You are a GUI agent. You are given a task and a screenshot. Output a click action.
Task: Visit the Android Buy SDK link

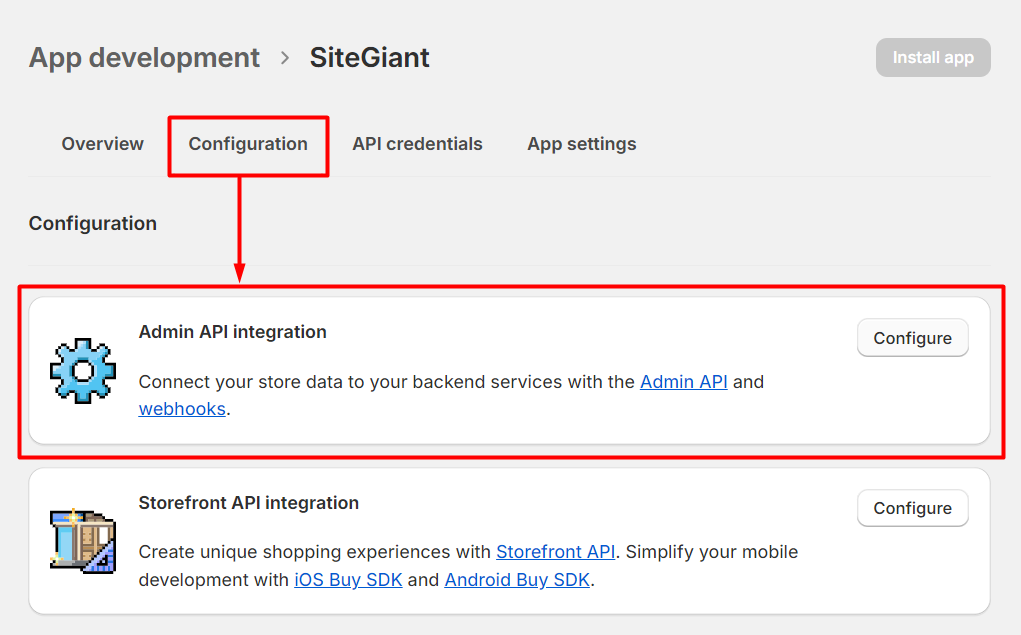coord(517,580)
